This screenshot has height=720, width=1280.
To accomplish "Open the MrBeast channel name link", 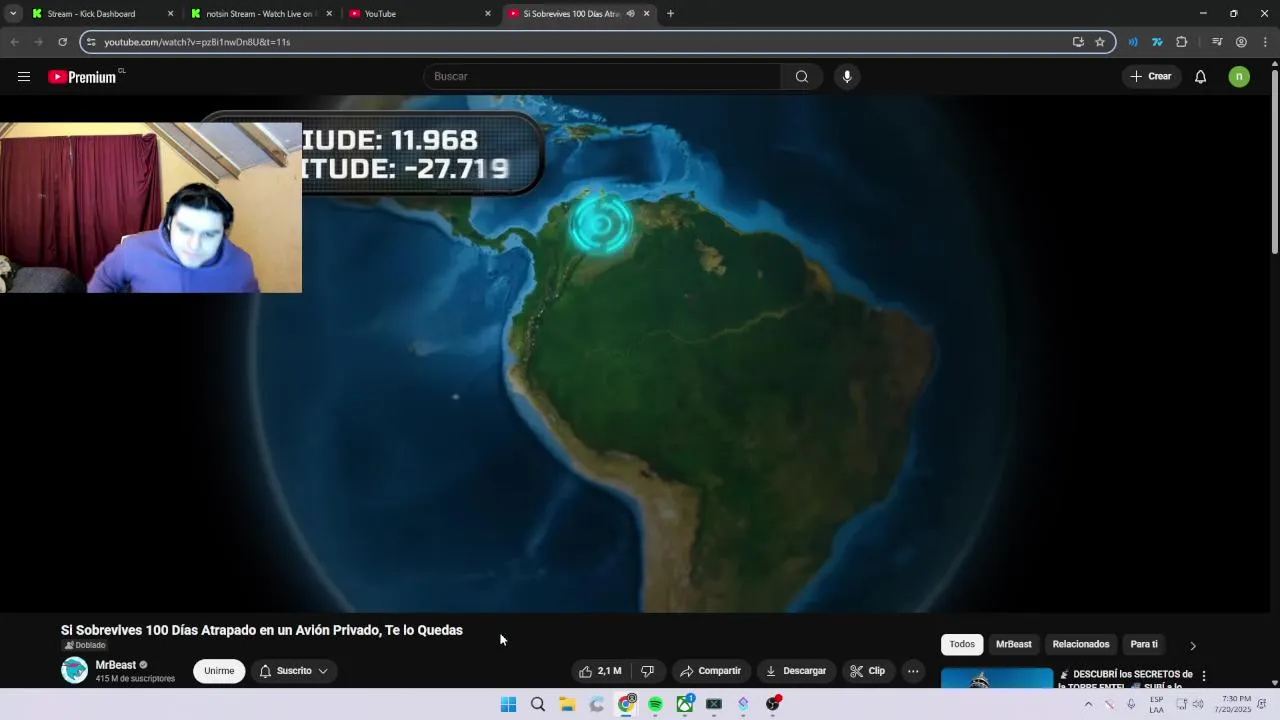I will [x=116, y=665].
